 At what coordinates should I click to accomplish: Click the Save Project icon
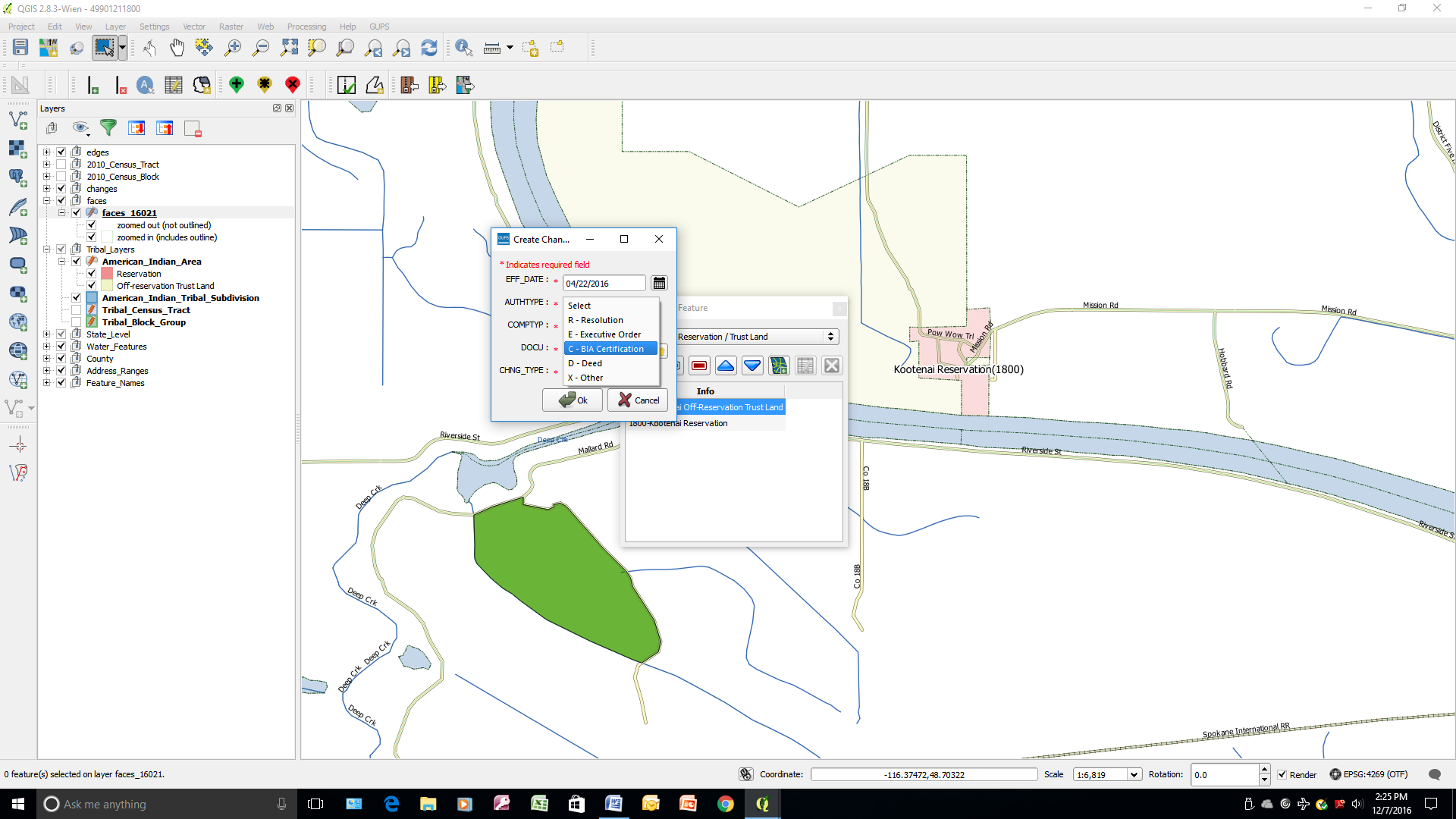pos(20,48)
